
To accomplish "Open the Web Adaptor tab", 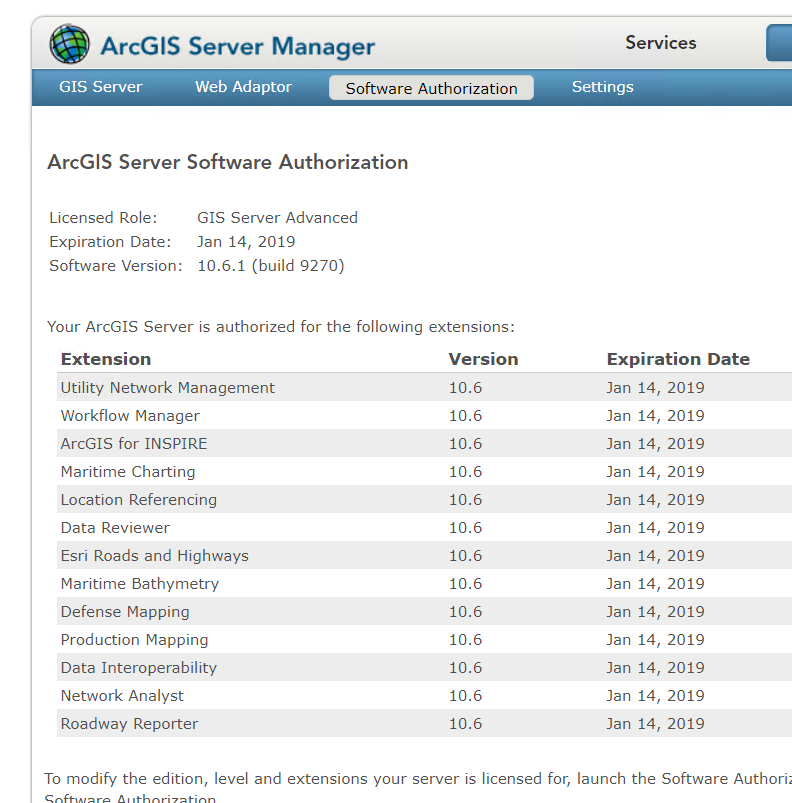I will pos(243,87).
